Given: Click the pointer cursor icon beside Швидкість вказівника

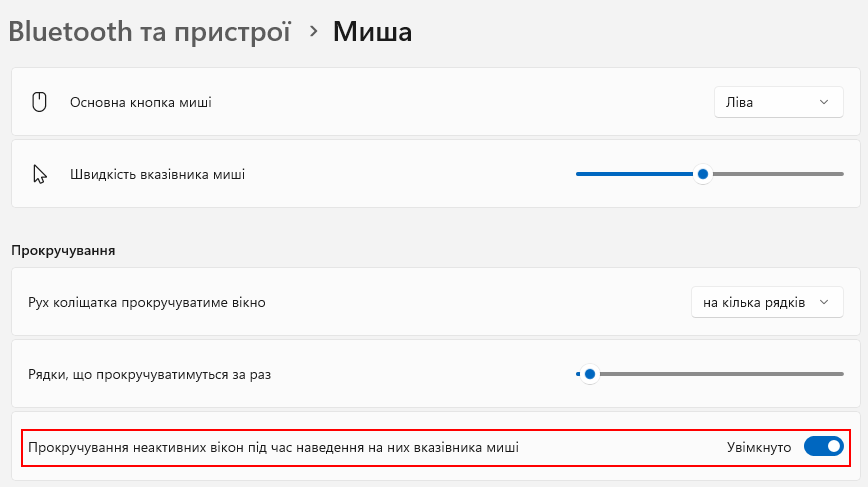Looking at the screenshot, I should 40,174.
